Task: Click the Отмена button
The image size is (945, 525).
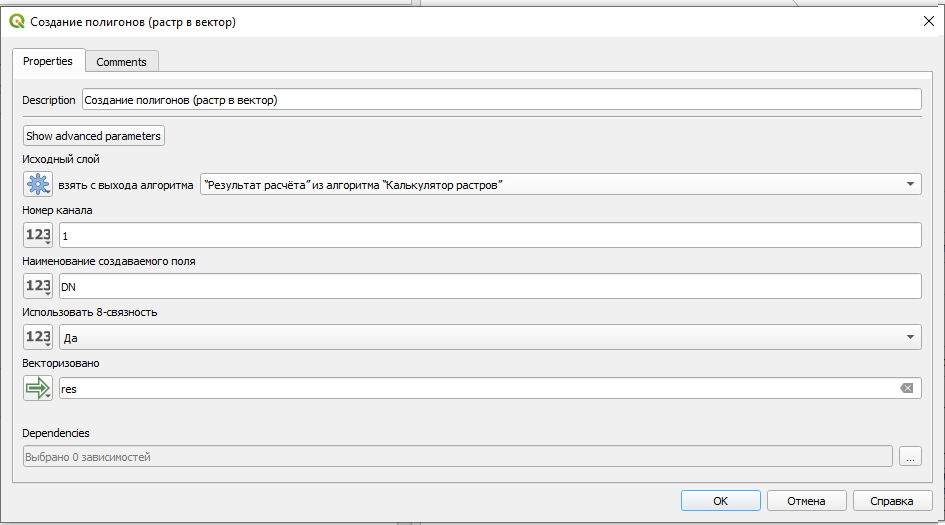Action: pyautogui.click(x=806, y=500)
